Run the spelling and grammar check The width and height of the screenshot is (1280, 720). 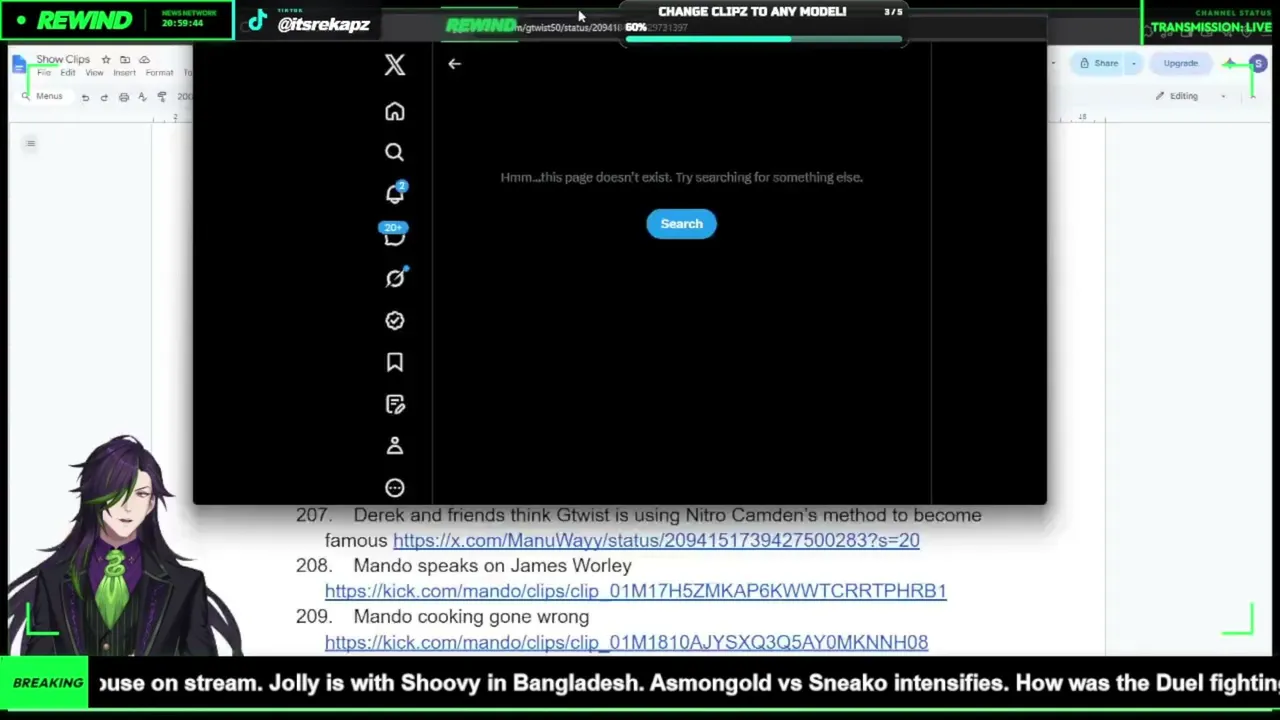[x=142, y=97]
